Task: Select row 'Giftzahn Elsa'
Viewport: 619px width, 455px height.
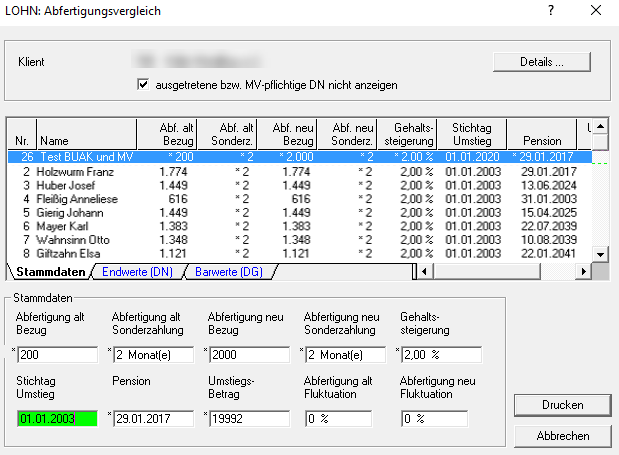Action: (300, 253)
